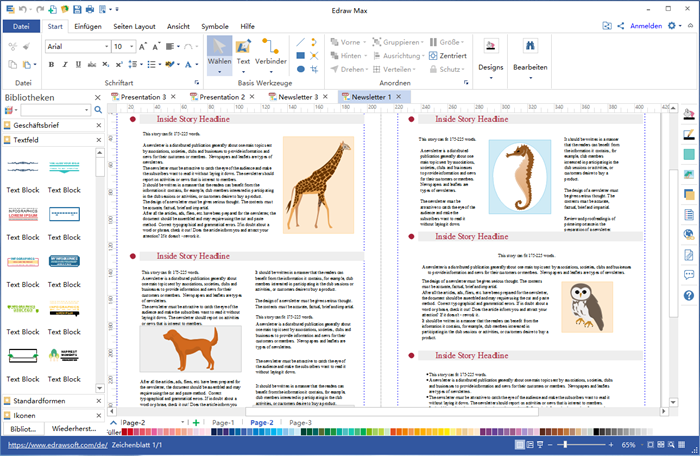Image resolution: width=700 pixels, height=456 pixels.
Task: Open the Einfügen ribbon tab
Action: [88, 26]
